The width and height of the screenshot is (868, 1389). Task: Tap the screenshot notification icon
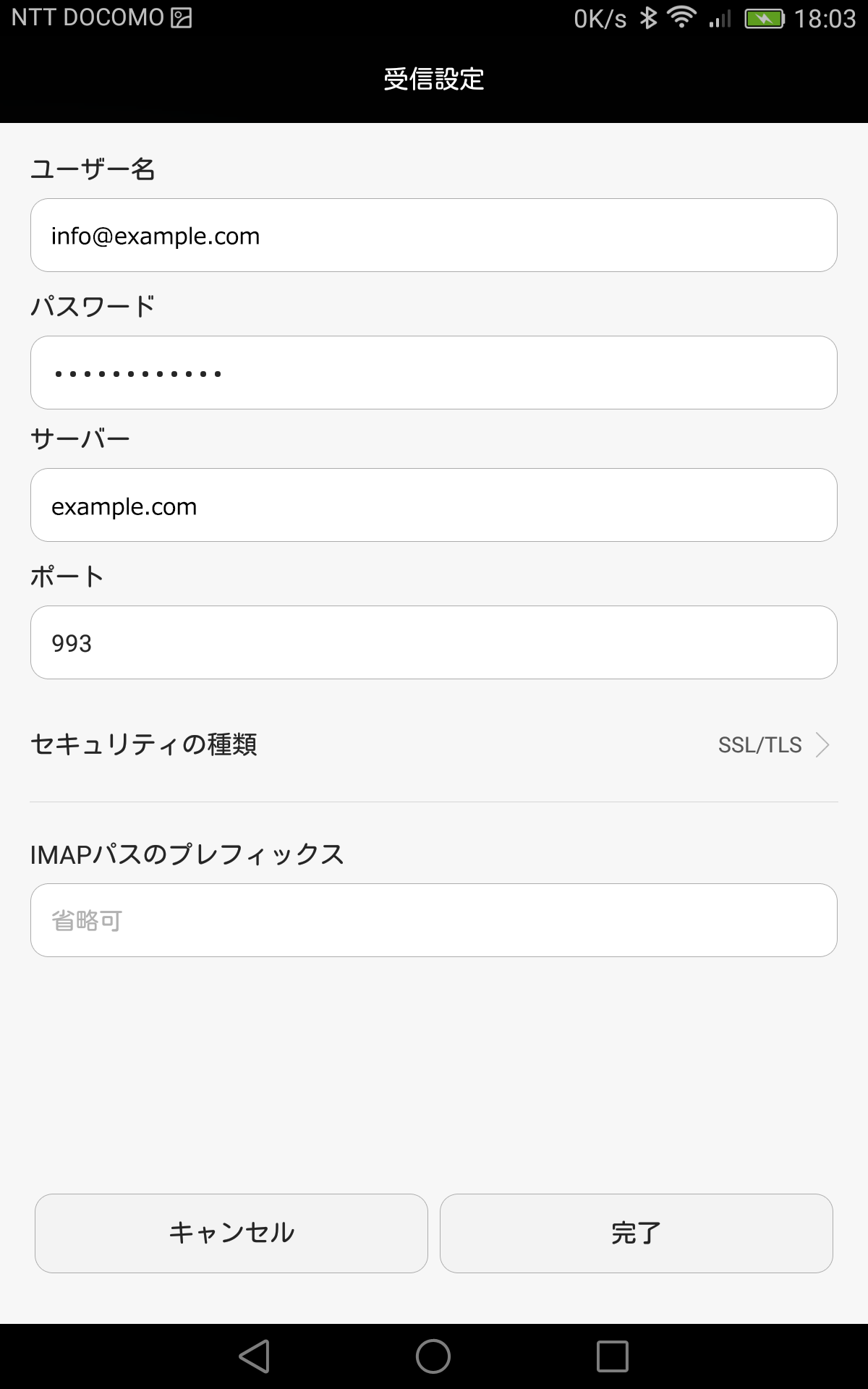coord(181,18)
